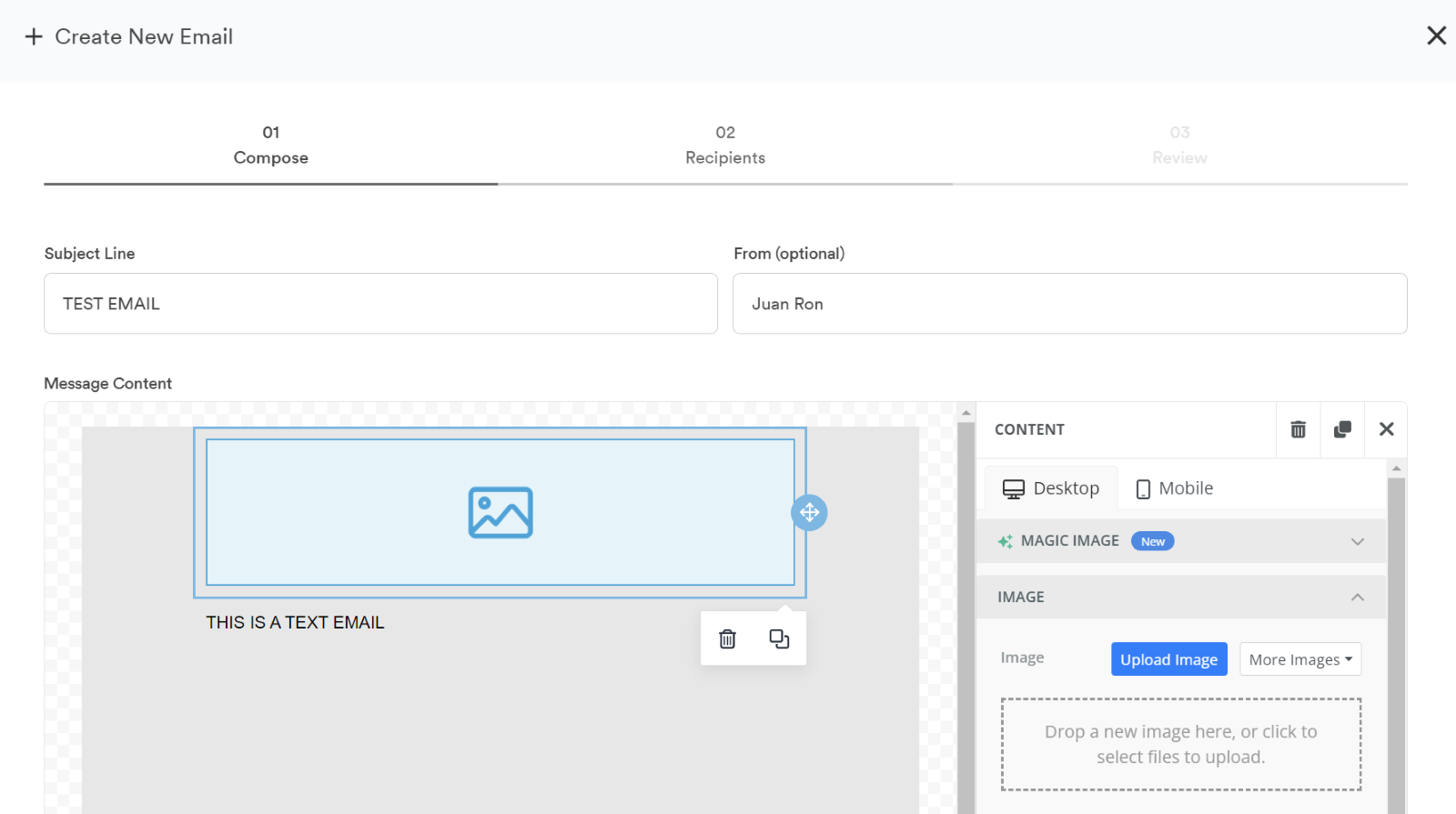Go to the 01 Compose step

271,146
